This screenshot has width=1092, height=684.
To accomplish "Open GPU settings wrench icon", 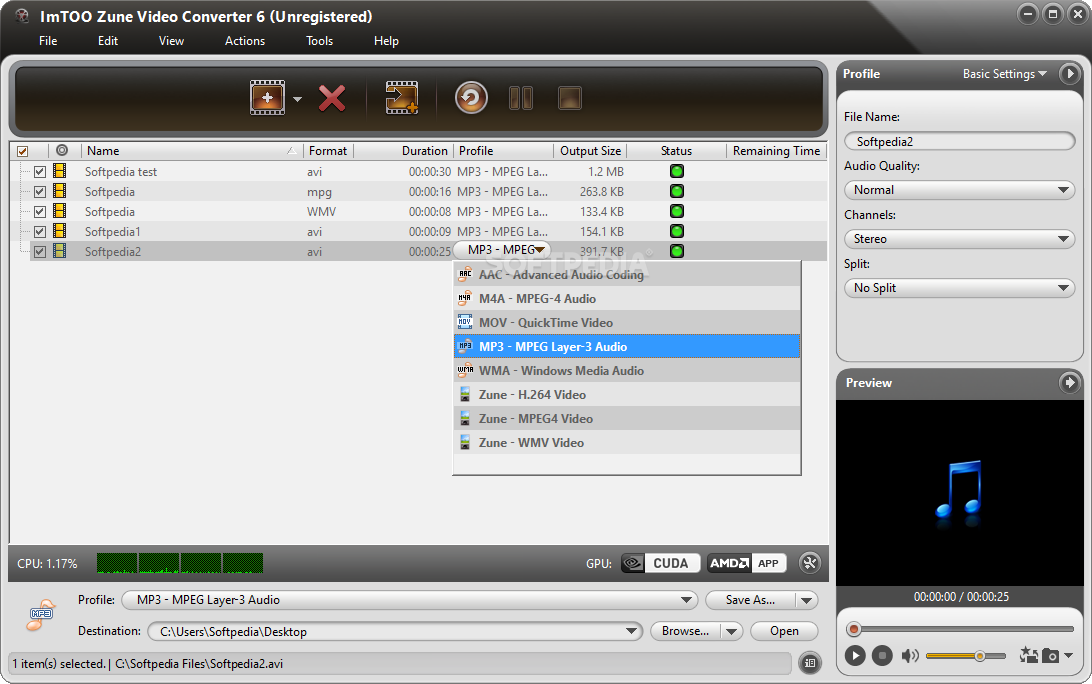I will click(809, 563).
